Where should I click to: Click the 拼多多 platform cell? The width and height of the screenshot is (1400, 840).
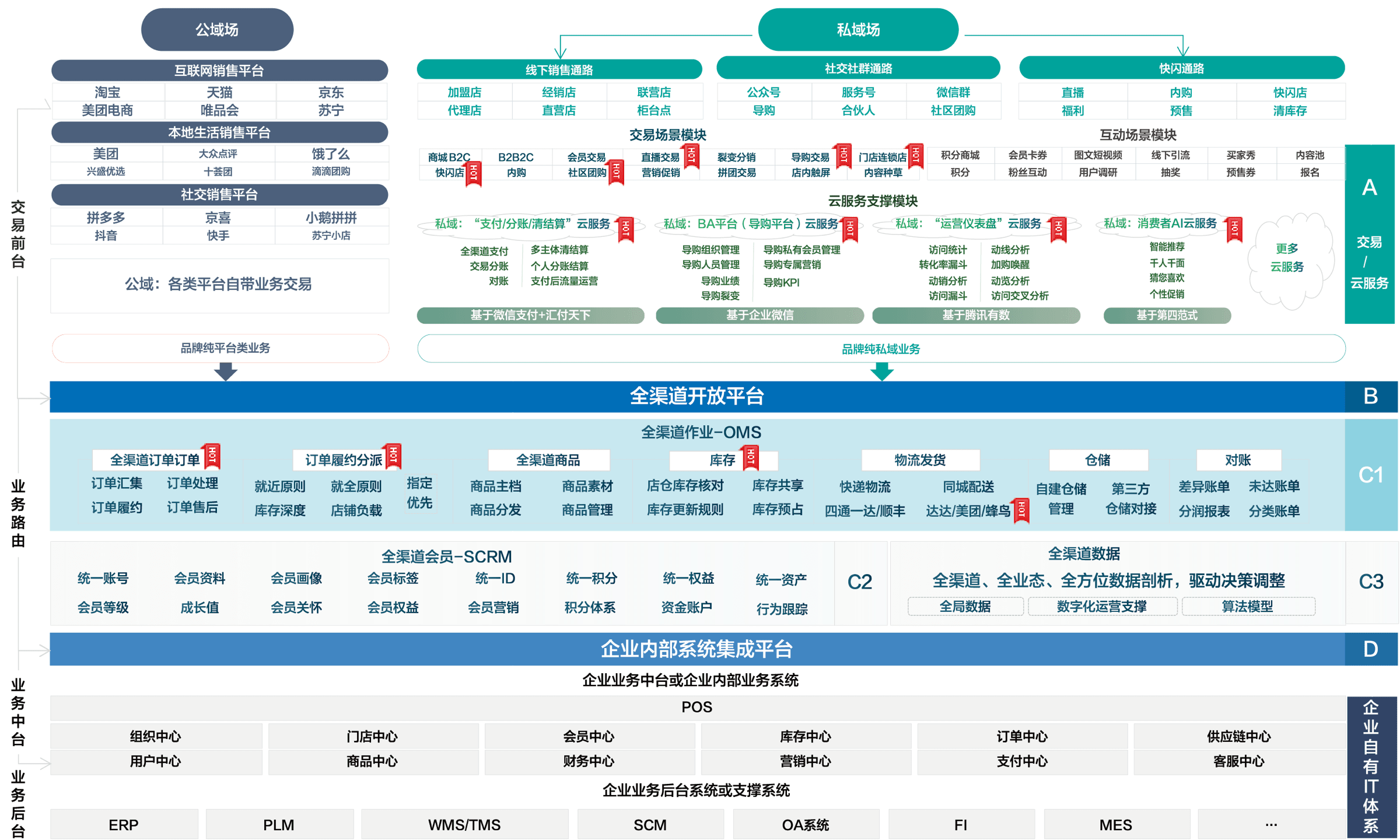106,218
